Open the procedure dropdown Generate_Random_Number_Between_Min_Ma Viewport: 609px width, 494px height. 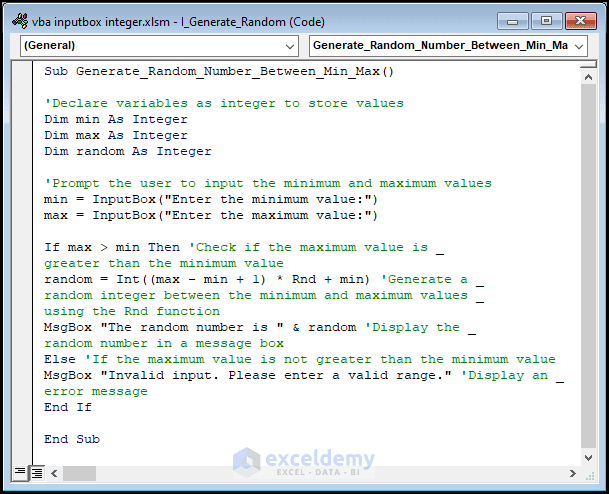(x=448, y=46)
